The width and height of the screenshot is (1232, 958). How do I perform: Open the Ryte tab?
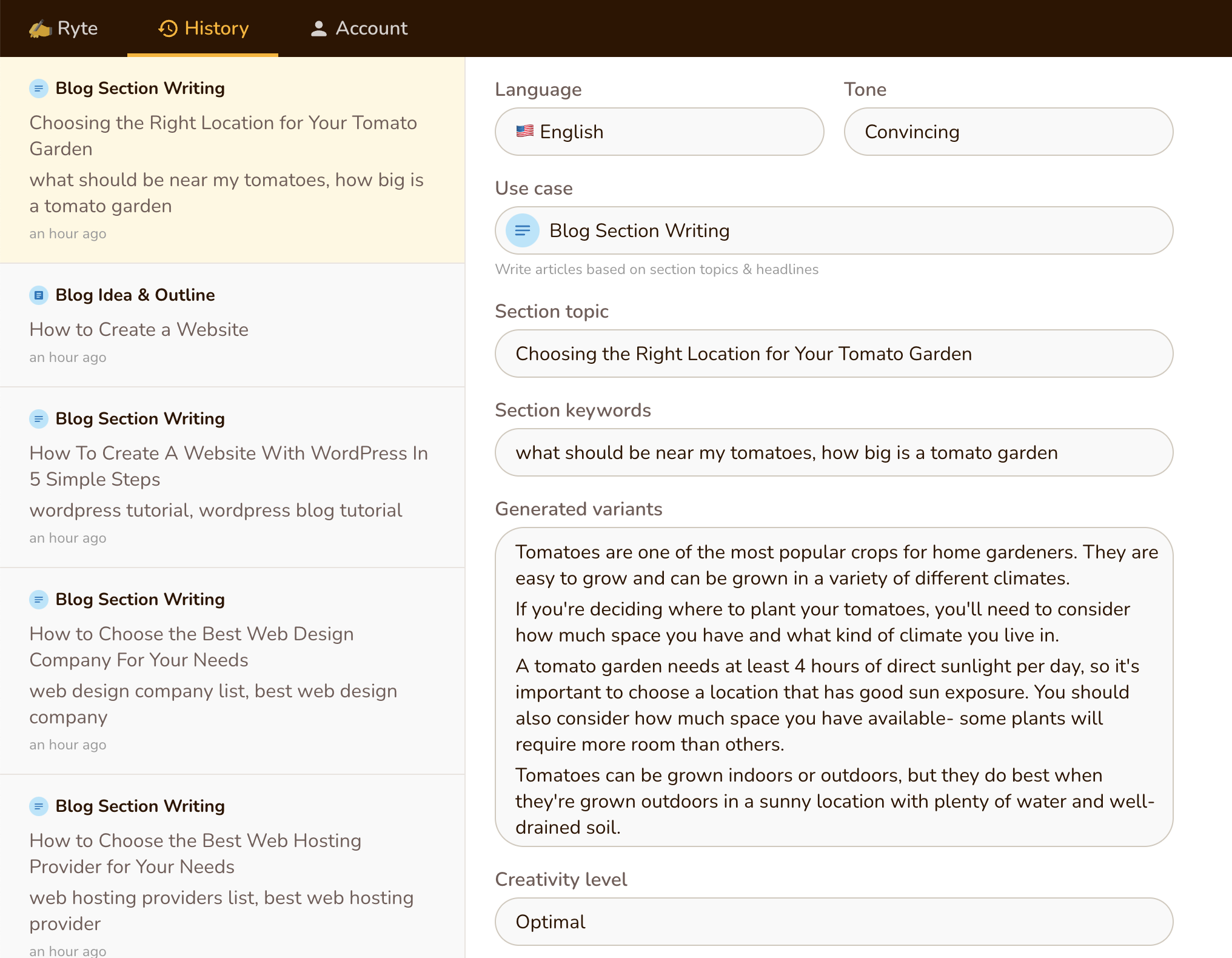tap(64, 28)
